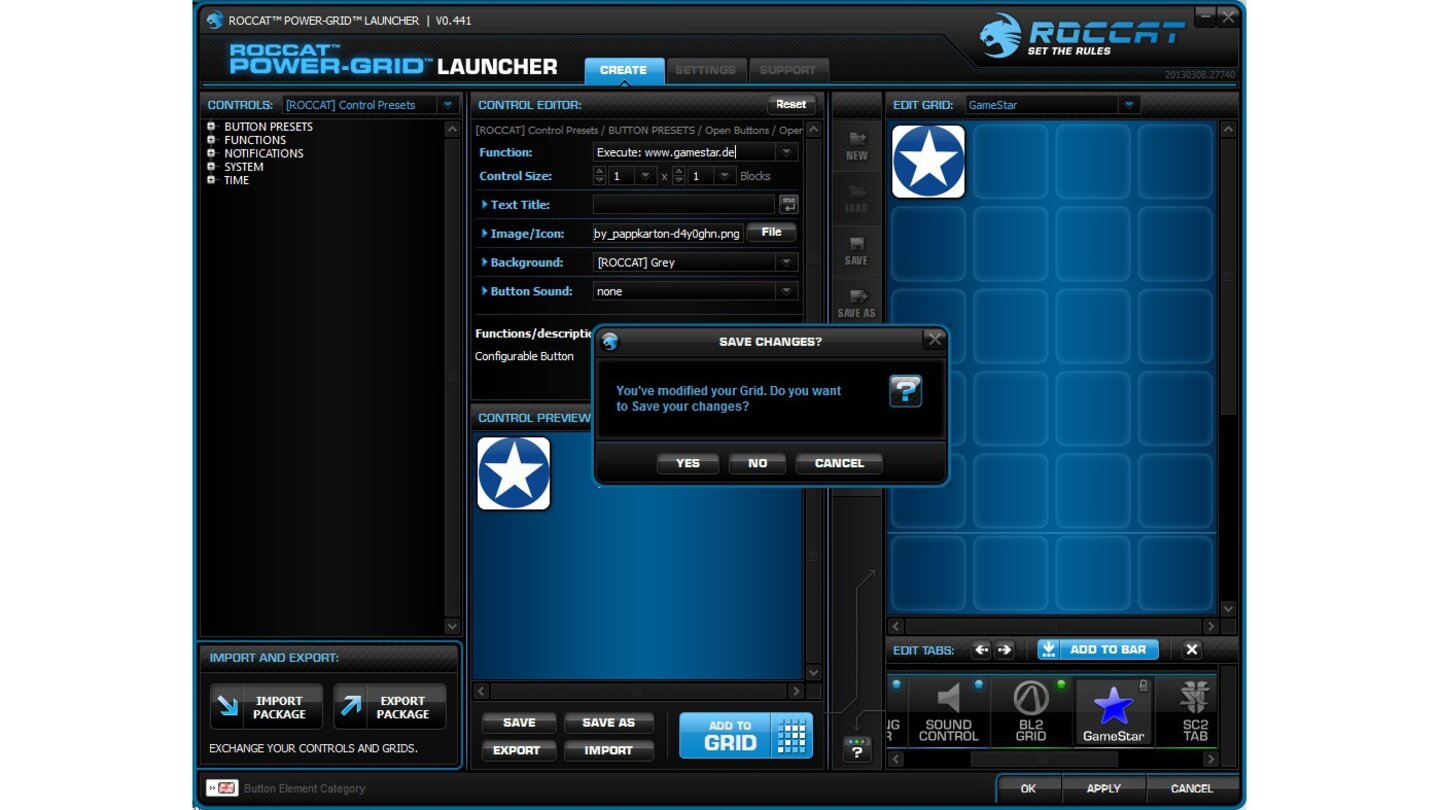Click the Text Title return-arrow icon

click(789, 204)
